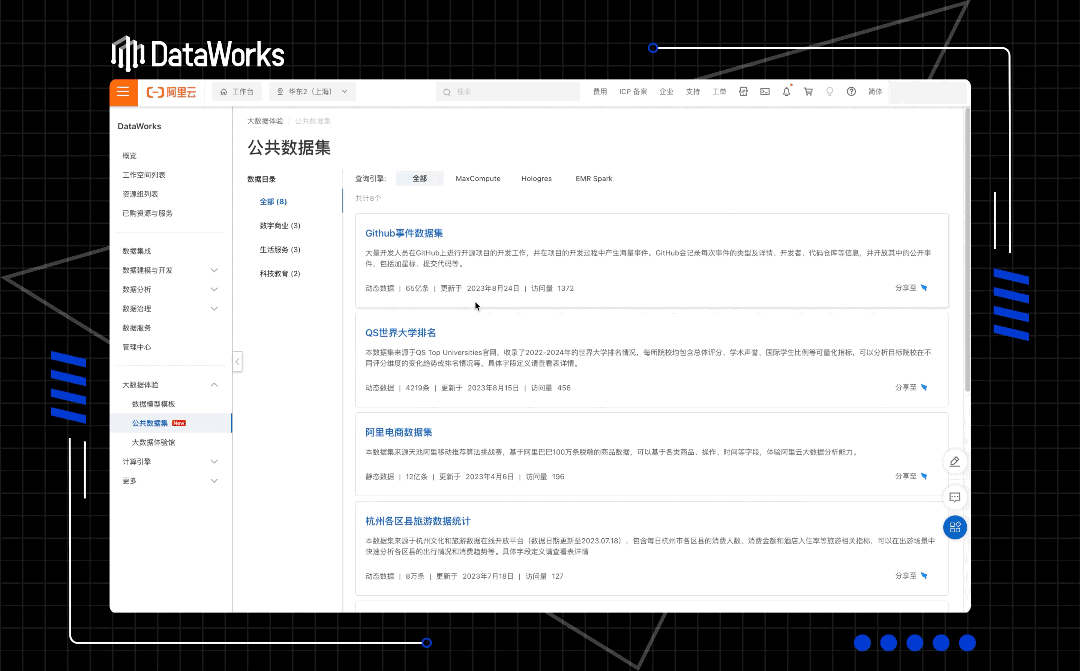1080x671 pixels.
Task: Click the lightbulb suggestions icon
Action: pos(830,91)
